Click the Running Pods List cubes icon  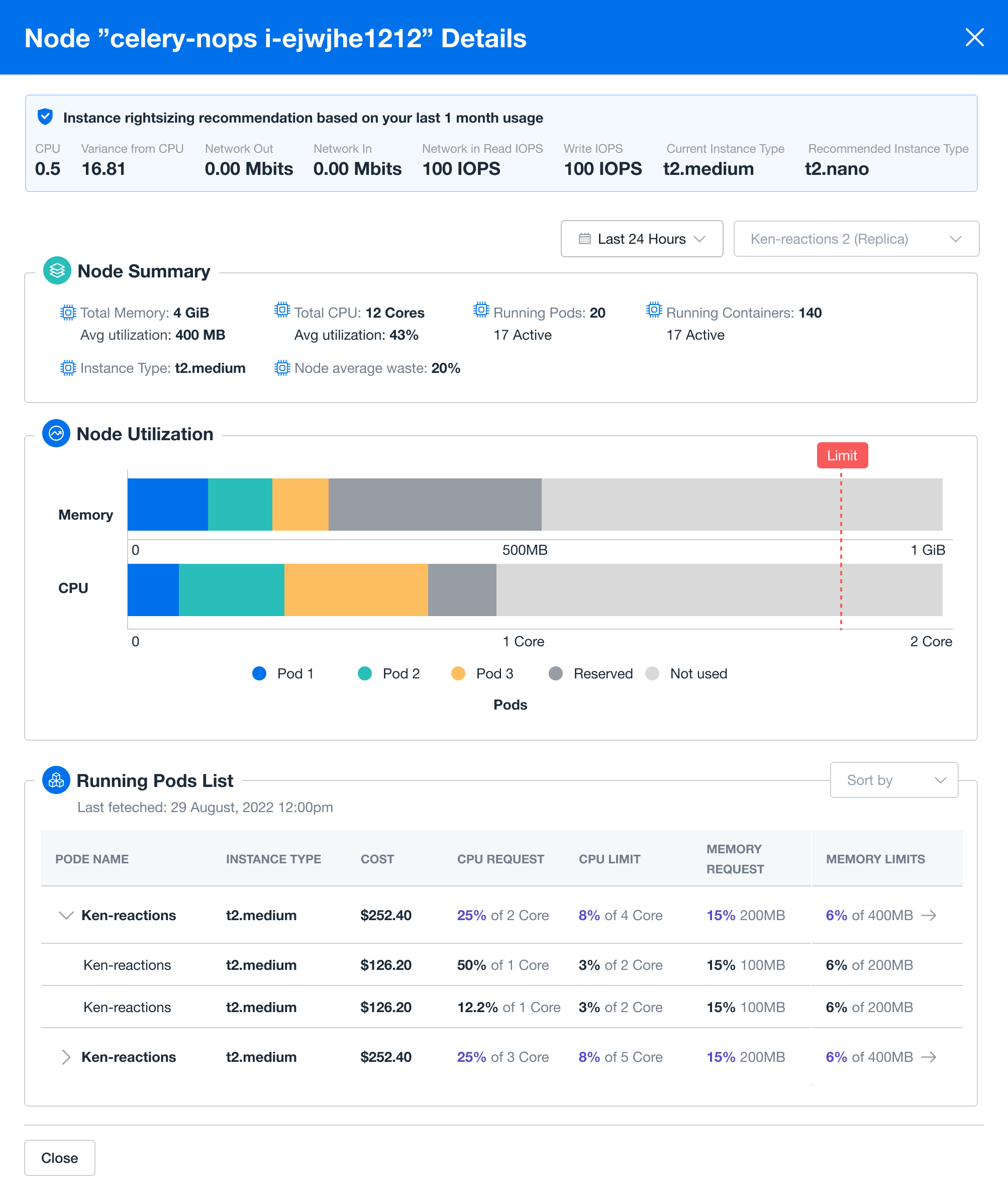tap(56, 780)
